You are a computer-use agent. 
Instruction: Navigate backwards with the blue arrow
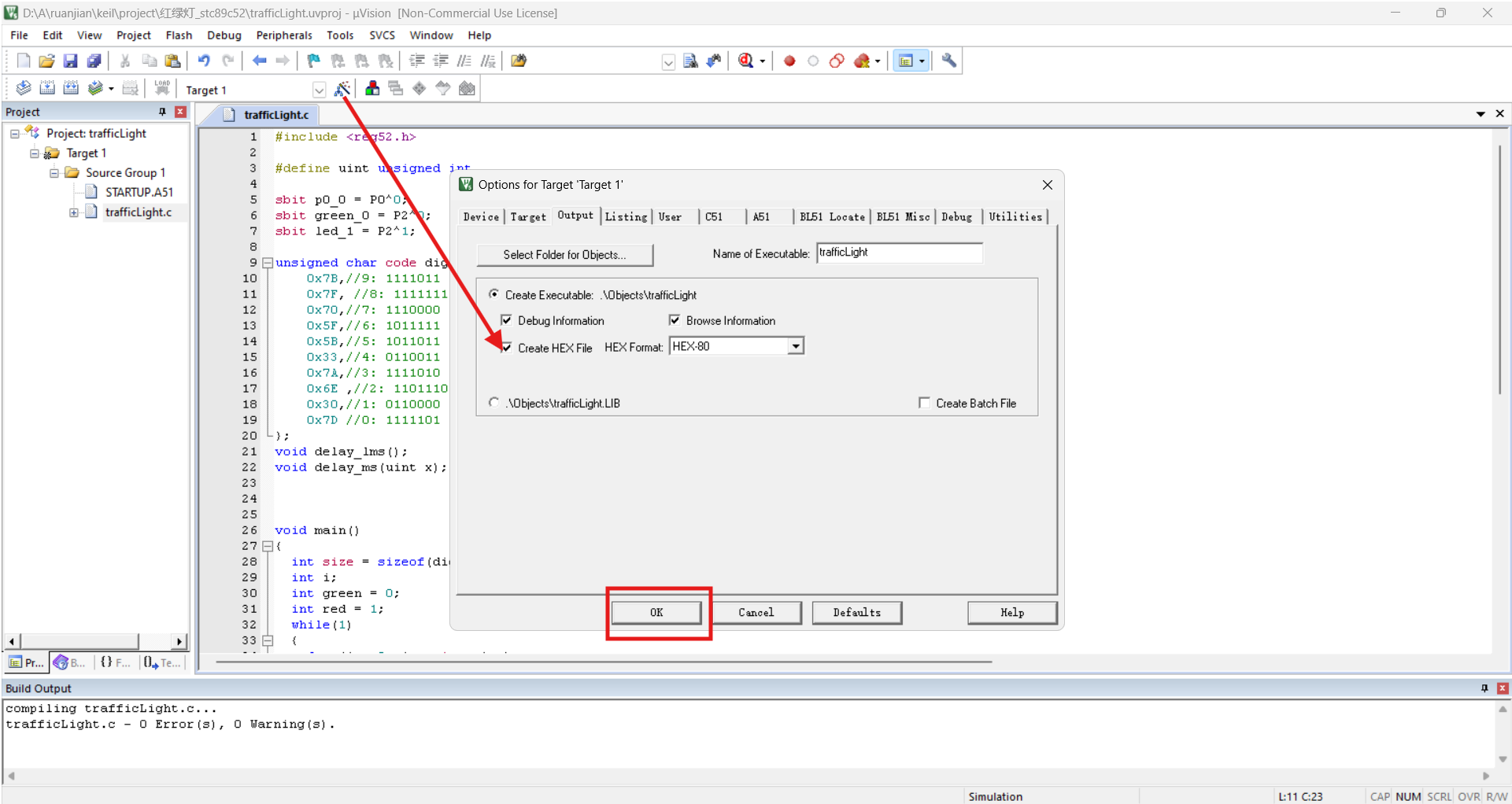point(259,61)
